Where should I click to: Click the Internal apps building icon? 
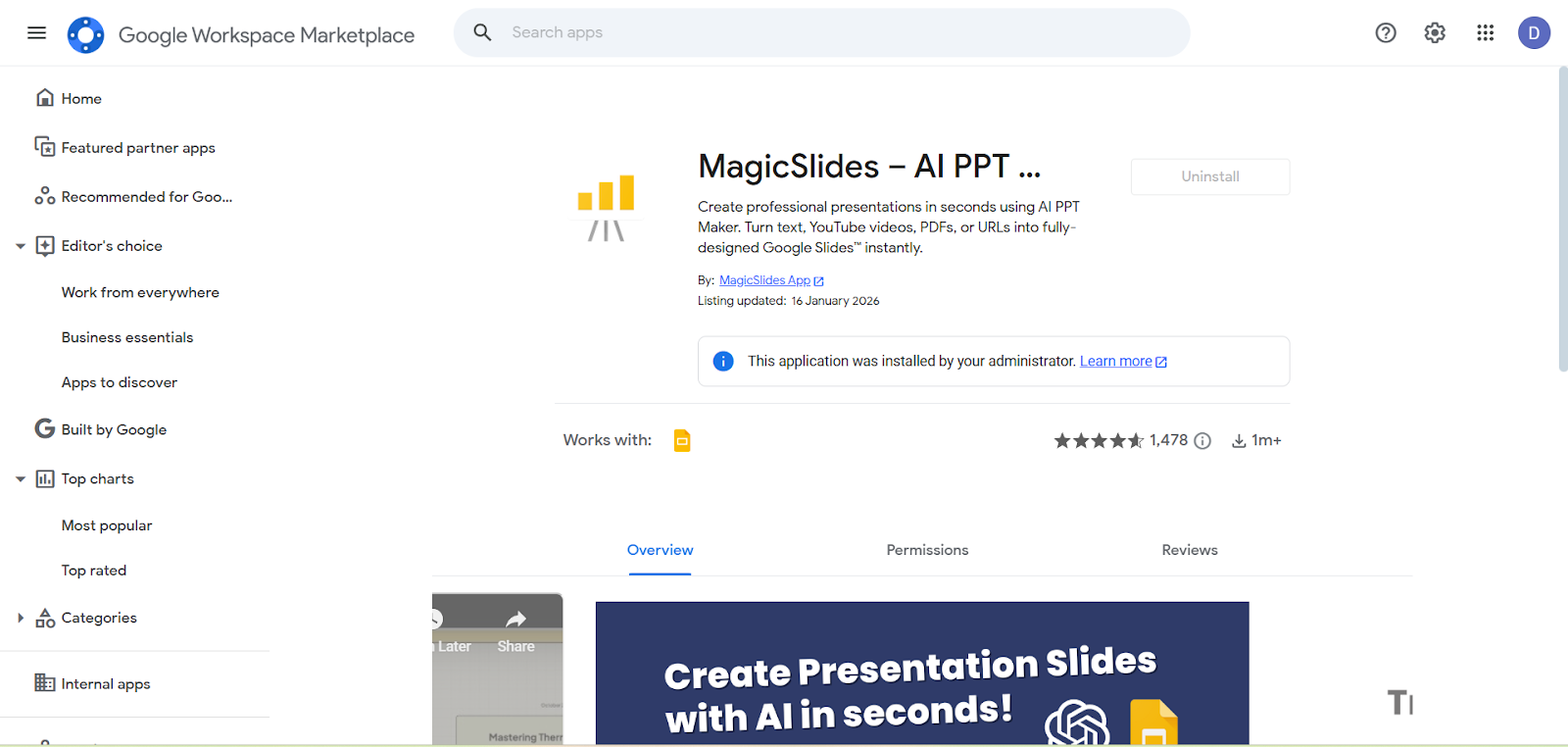[44, 683]
